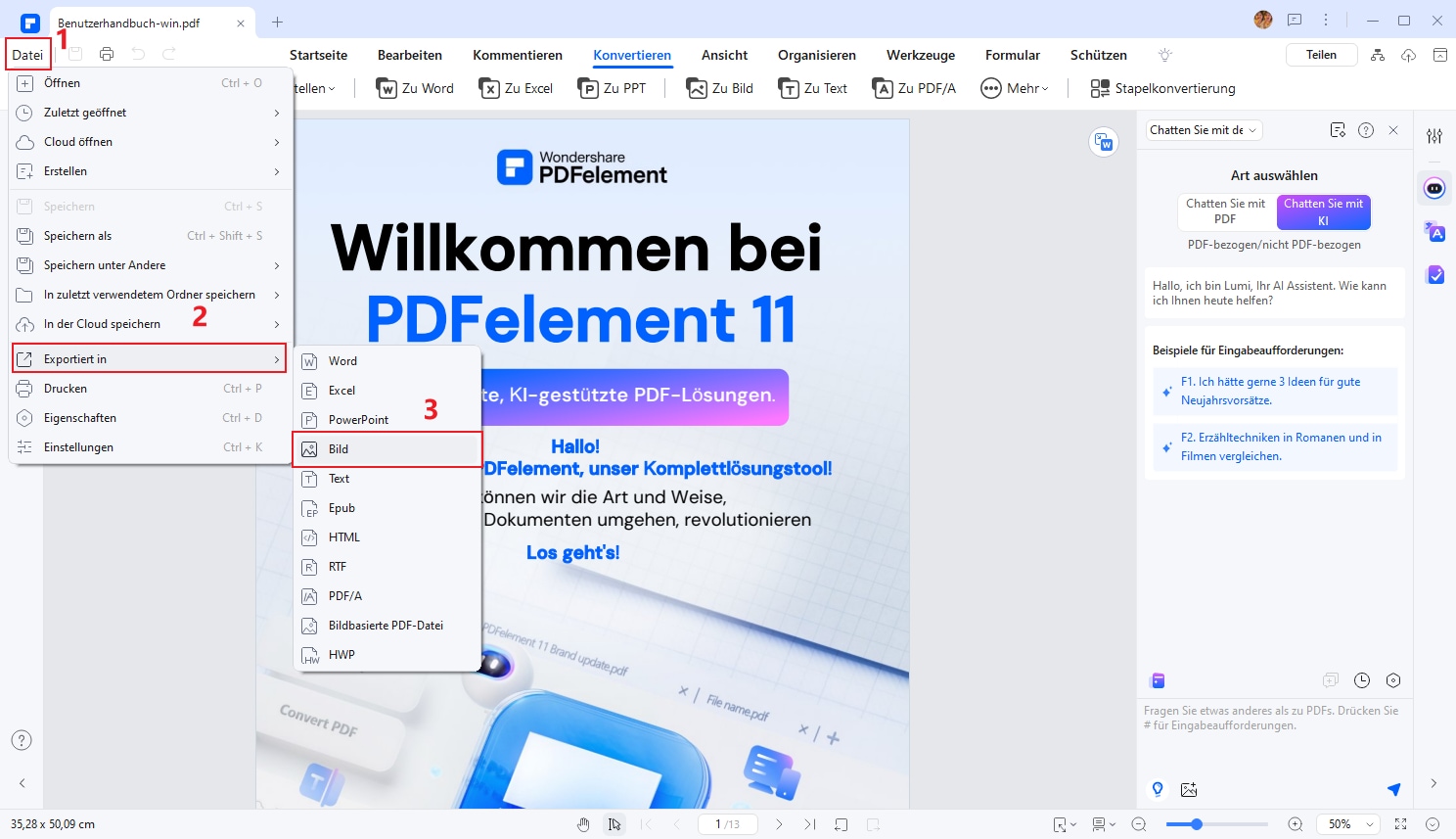1456x839 pixels.
Task: Click the Teilen button
Action: 1321,55
